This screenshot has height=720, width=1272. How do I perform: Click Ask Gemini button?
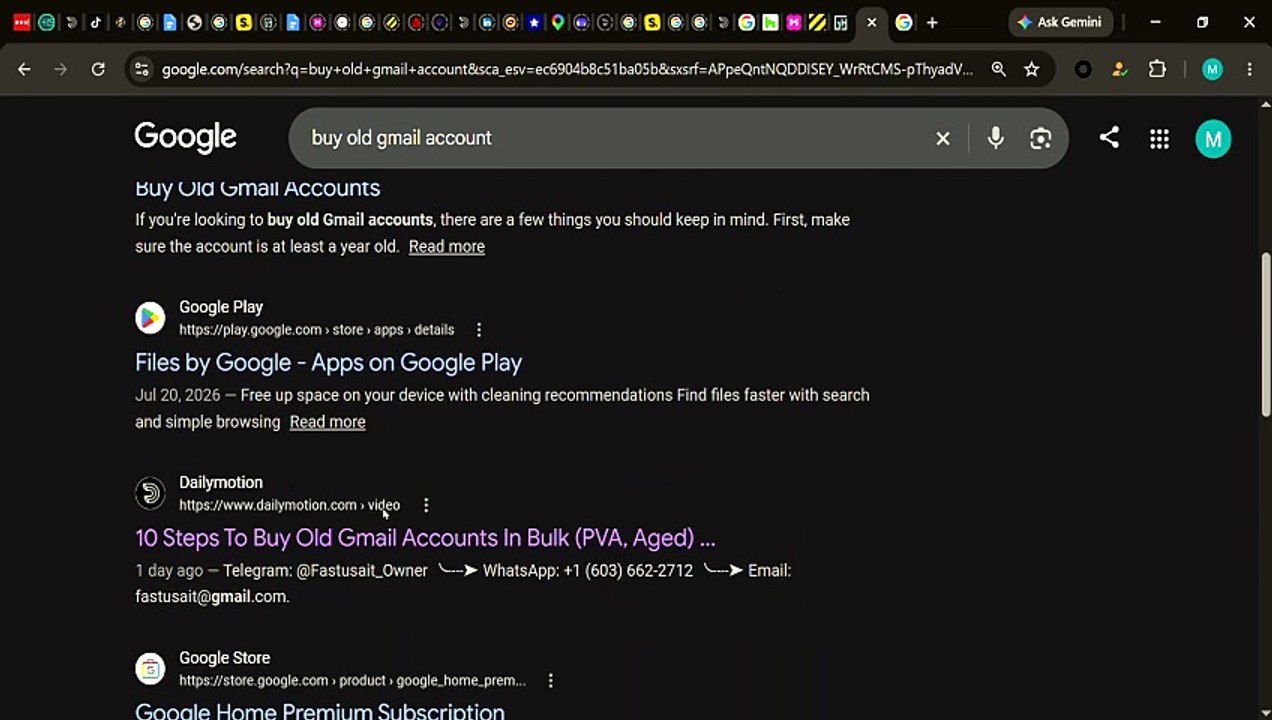[1060, 22]
